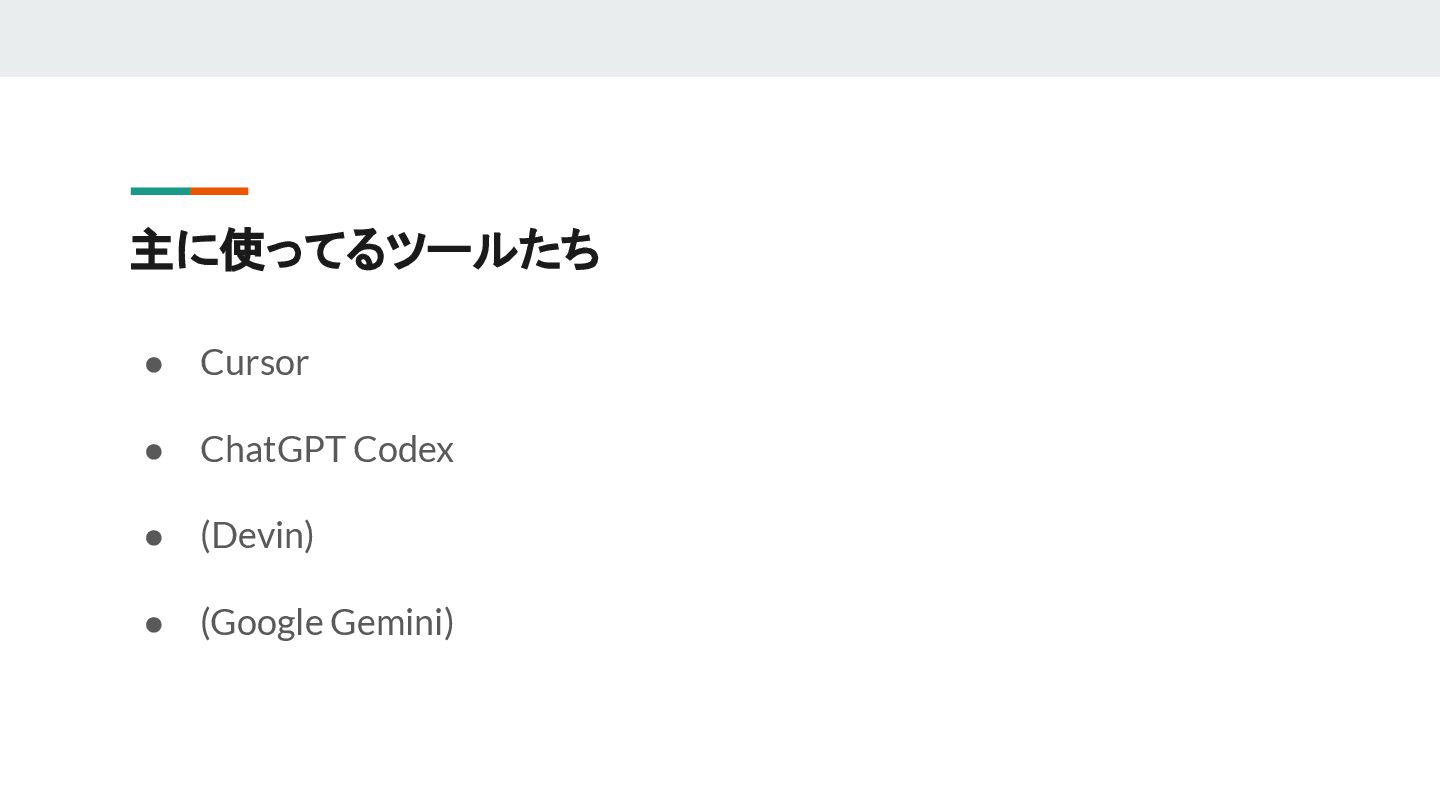Viewport: 1440px width, 810px height.
Task: Click the slide title 主に使ってるツールたち
Action: pos(365,250)
